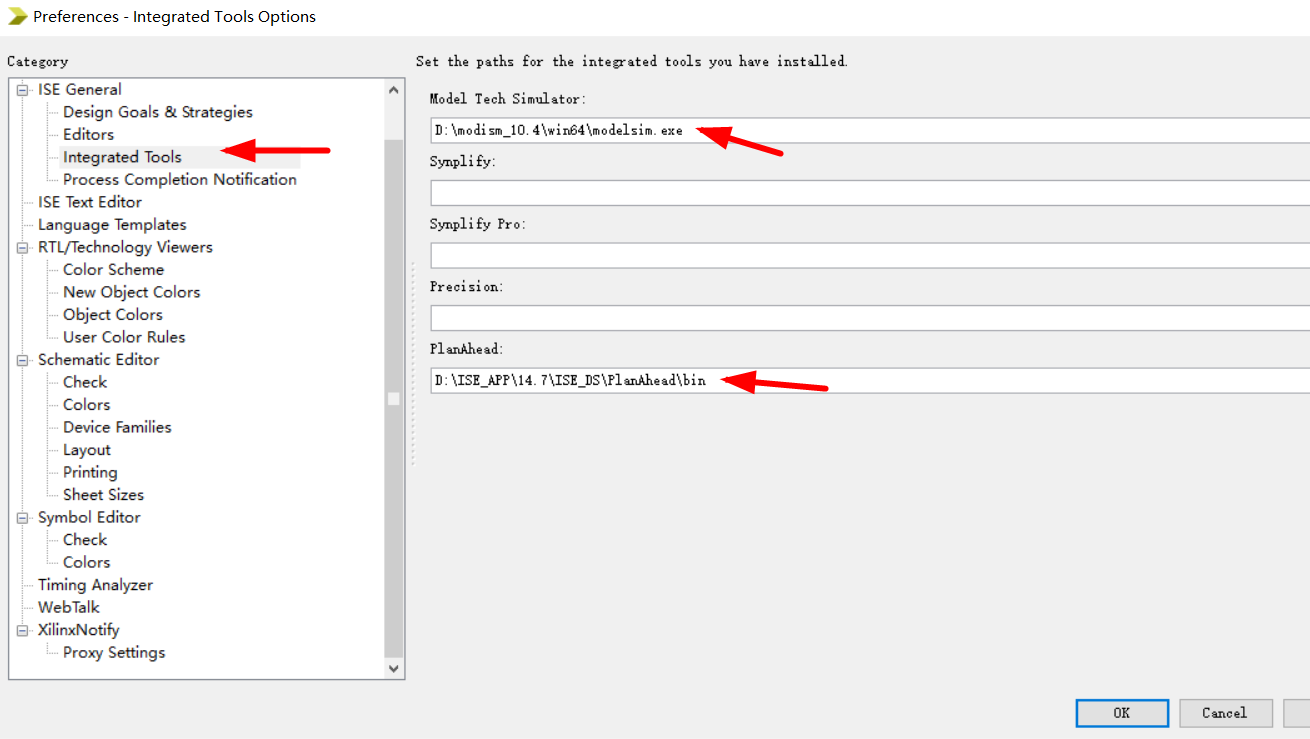Confirm preferences with OK button

1122,713
